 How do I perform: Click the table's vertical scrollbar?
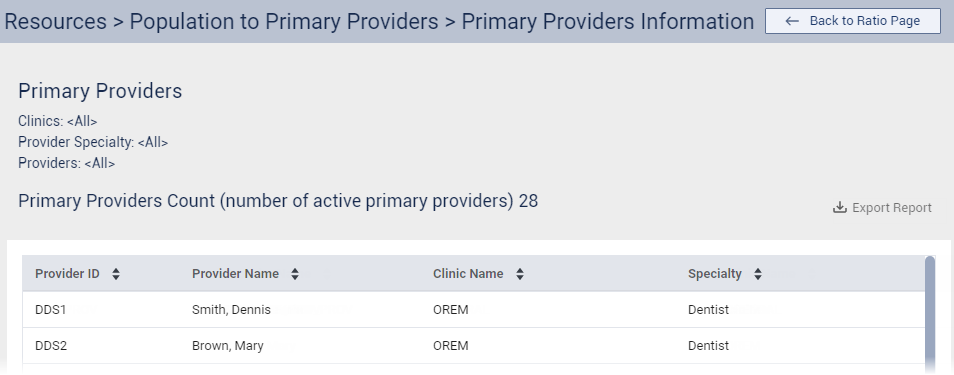click(930, 314)
